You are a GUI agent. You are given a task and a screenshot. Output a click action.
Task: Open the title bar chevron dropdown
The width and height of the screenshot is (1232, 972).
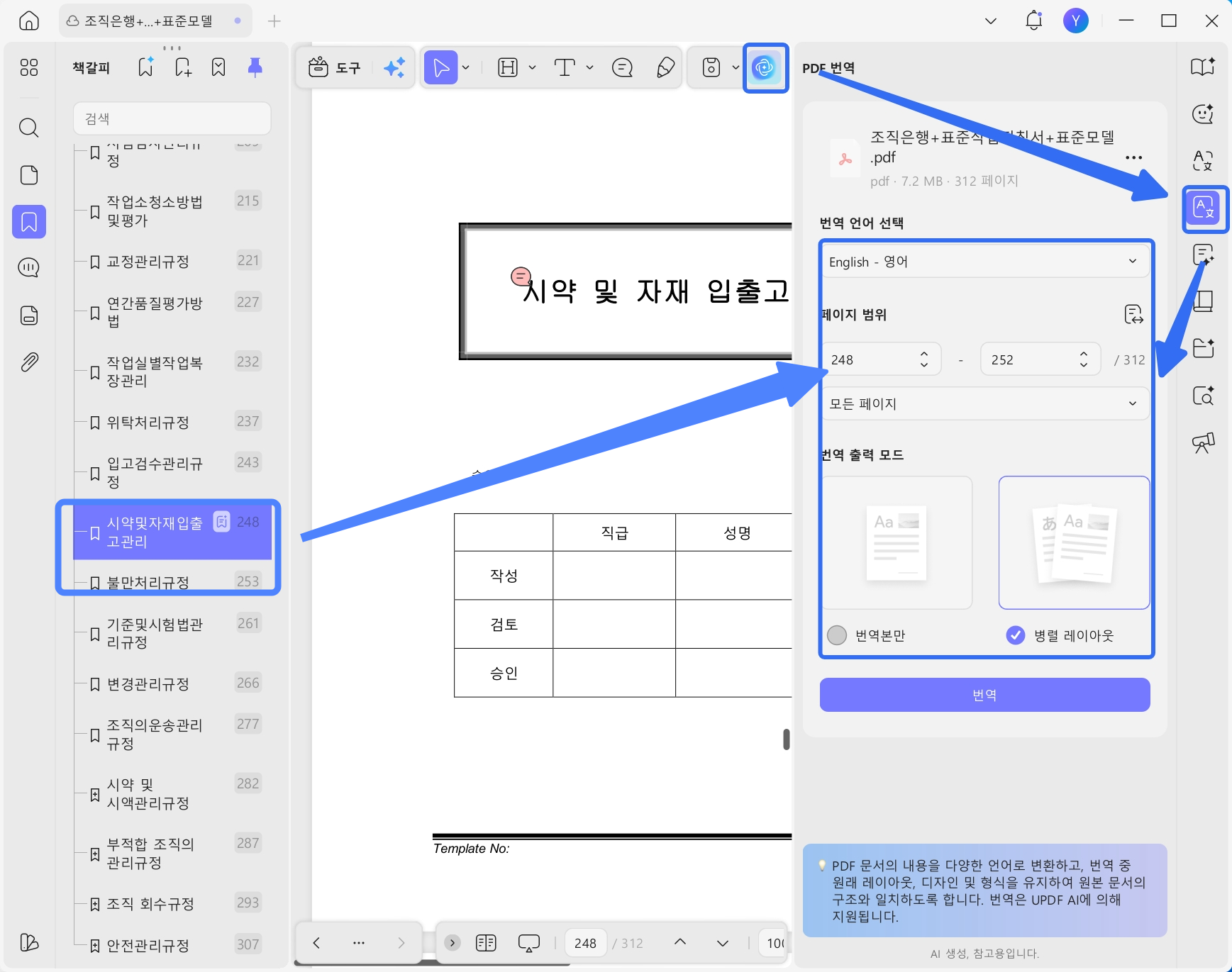(991, 21)
